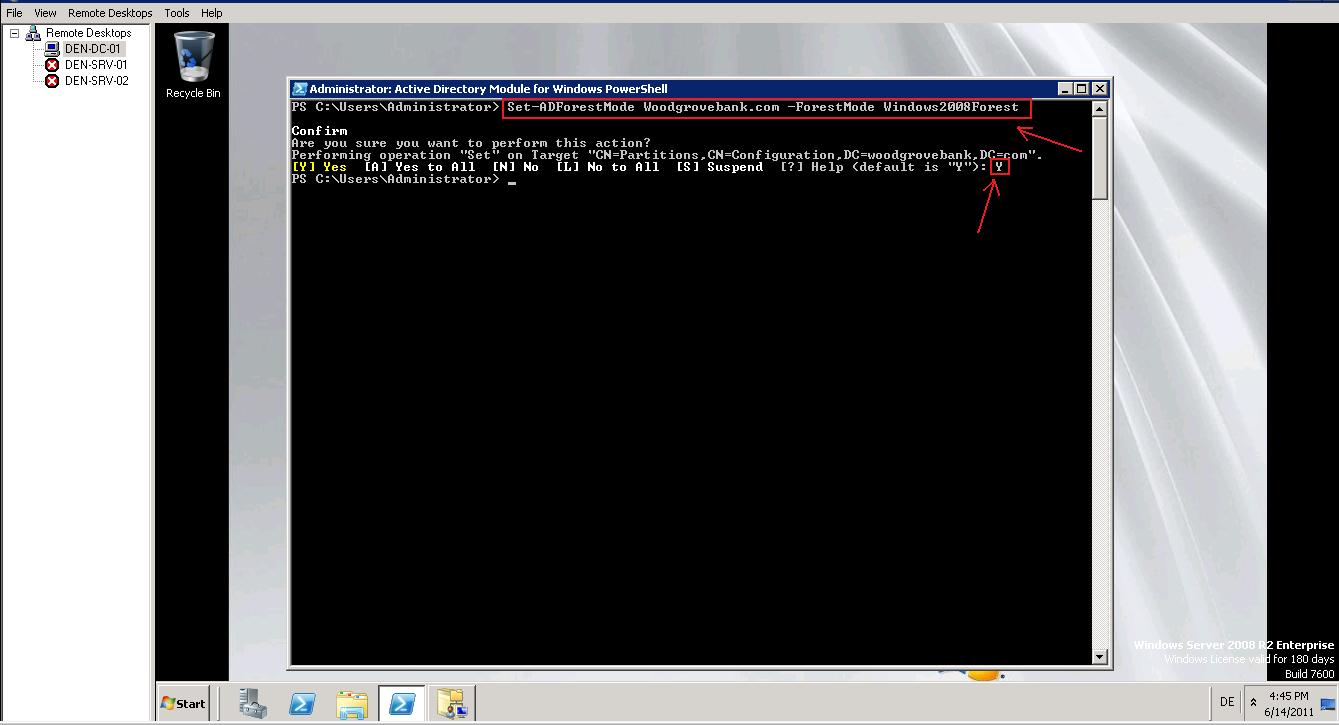
Task: Click the Remote Desktops root network icon
Action: 34,33
